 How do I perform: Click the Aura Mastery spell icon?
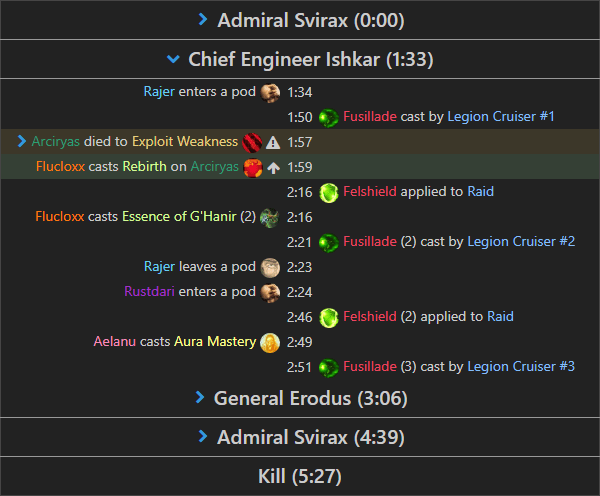[x=270, y=342]
